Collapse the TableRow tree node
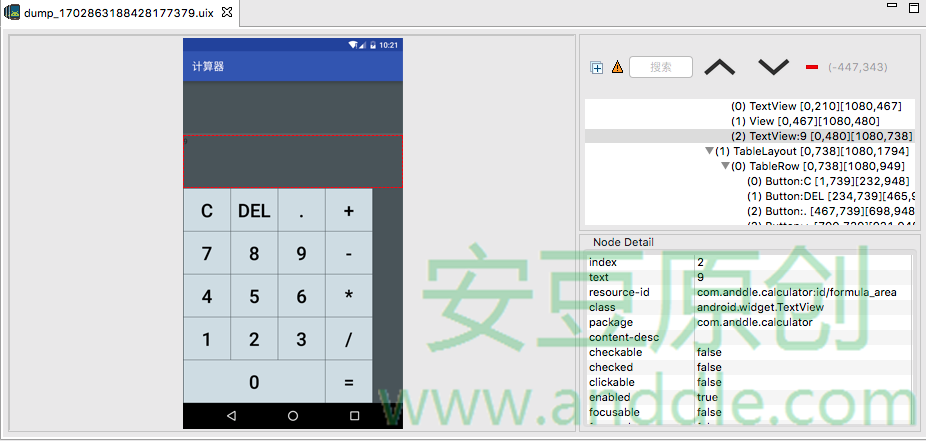Viewport: 926px width, 441px height. pos(725,166)
